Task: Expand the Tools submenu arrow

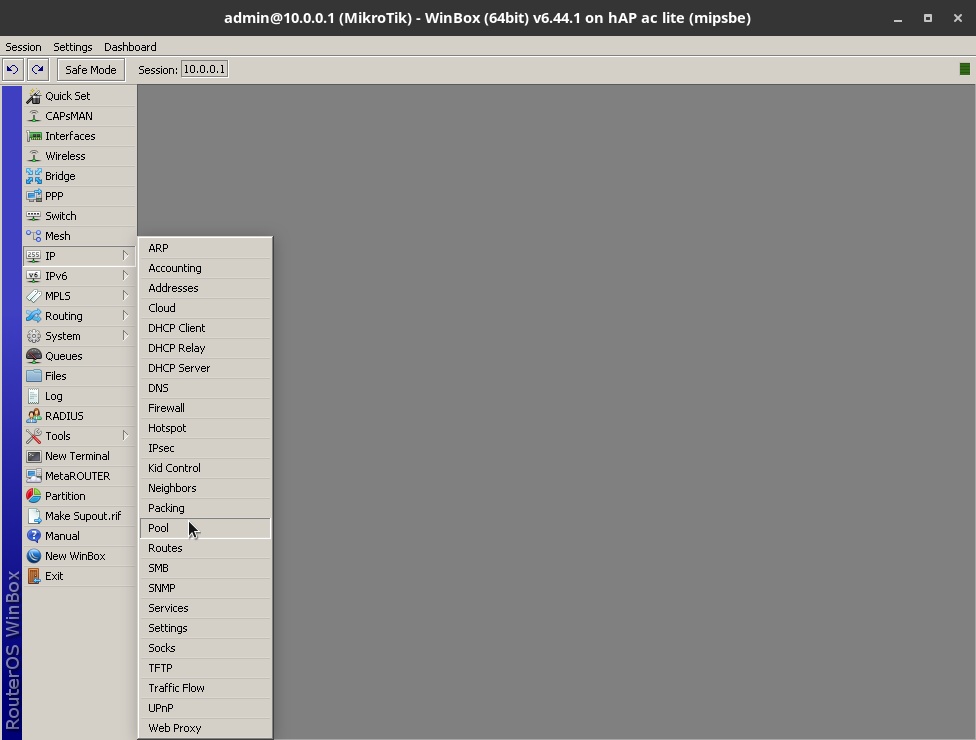Action: pyautogui.click(x=126, y=436)
